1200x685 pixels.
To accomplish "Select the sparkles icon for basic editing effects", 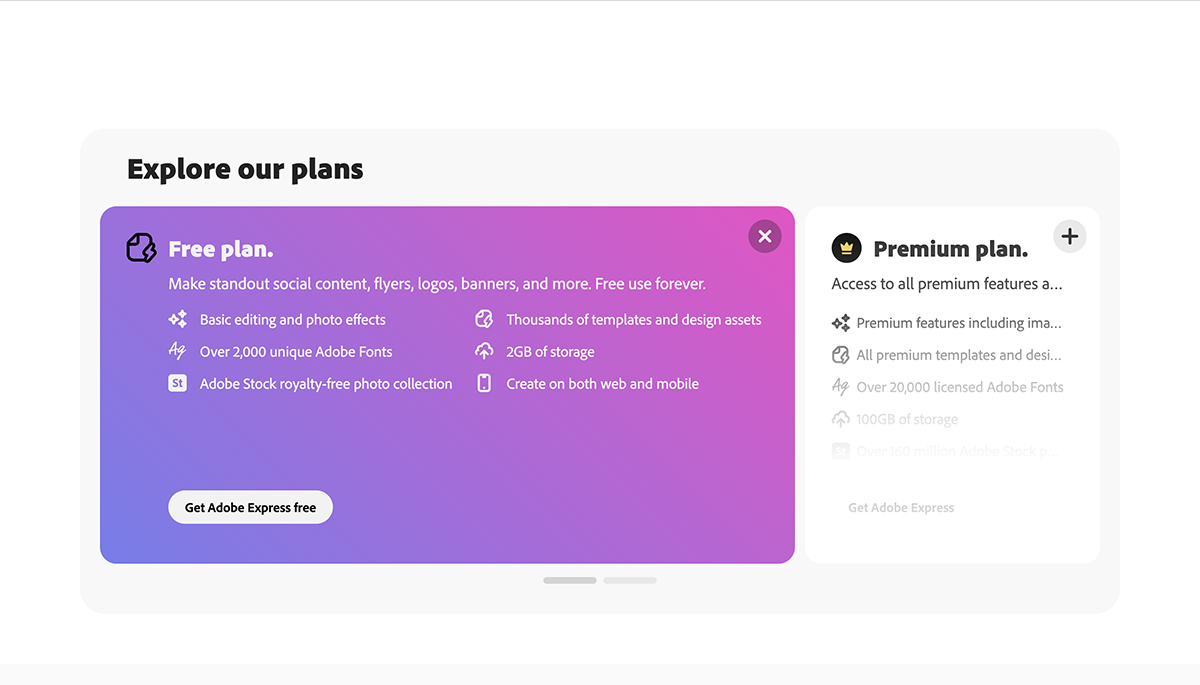I will pyautogui.click(x=178, y=319).
